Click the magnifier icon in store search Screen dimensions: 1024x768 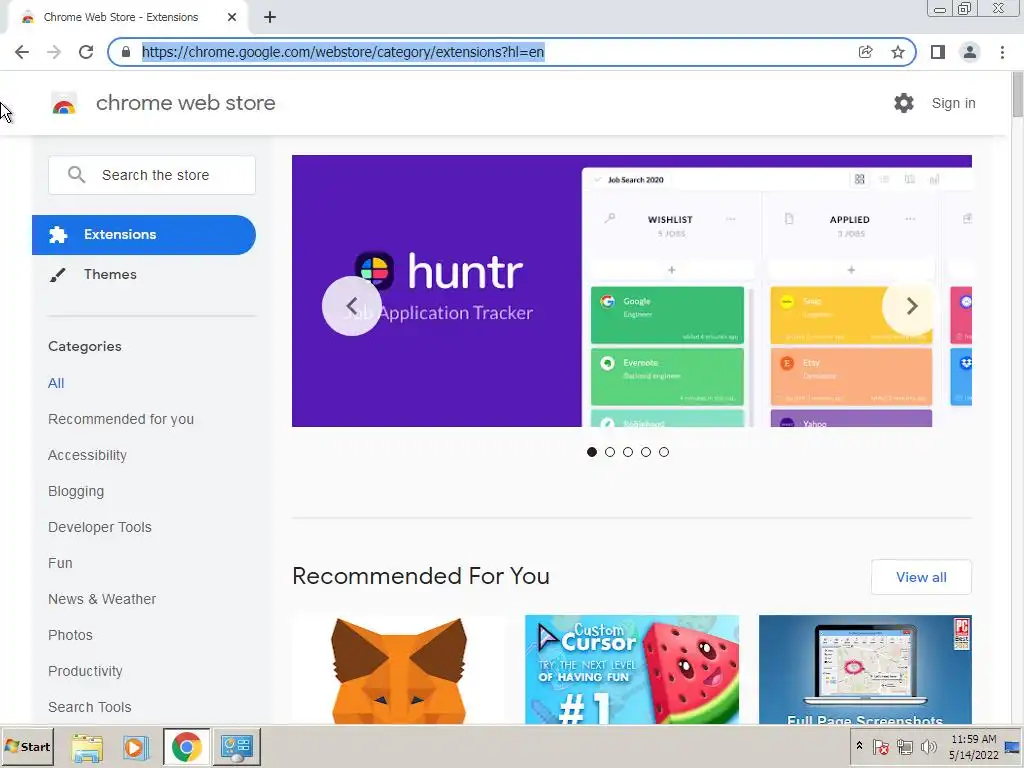point(76,175)
